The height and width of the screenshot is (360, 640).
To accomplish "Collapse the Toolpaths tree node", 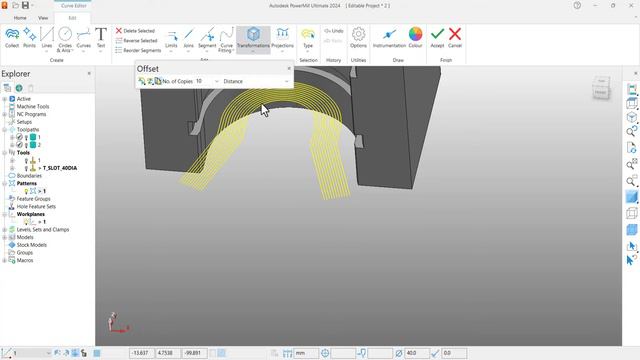I will (x=4, y=129).
